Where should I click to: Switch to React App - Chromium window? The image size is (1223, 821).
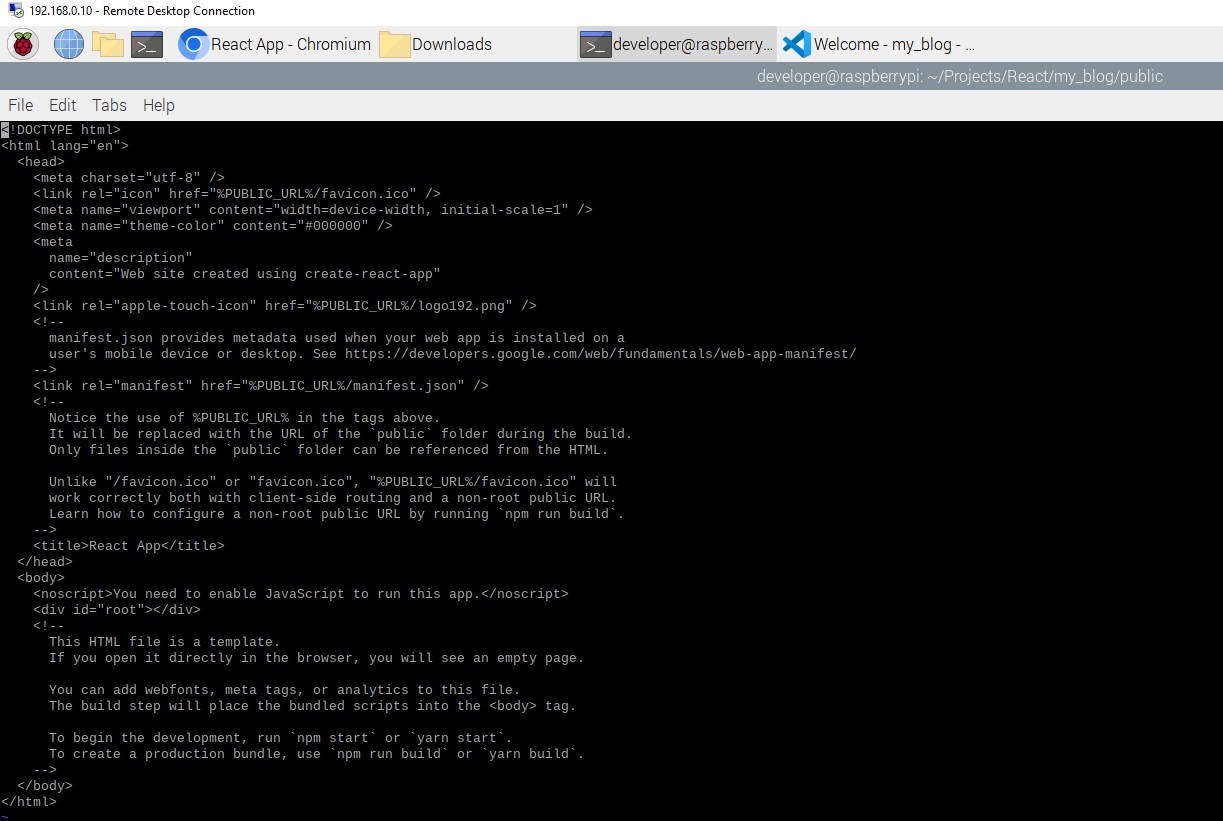pos(274,44)
